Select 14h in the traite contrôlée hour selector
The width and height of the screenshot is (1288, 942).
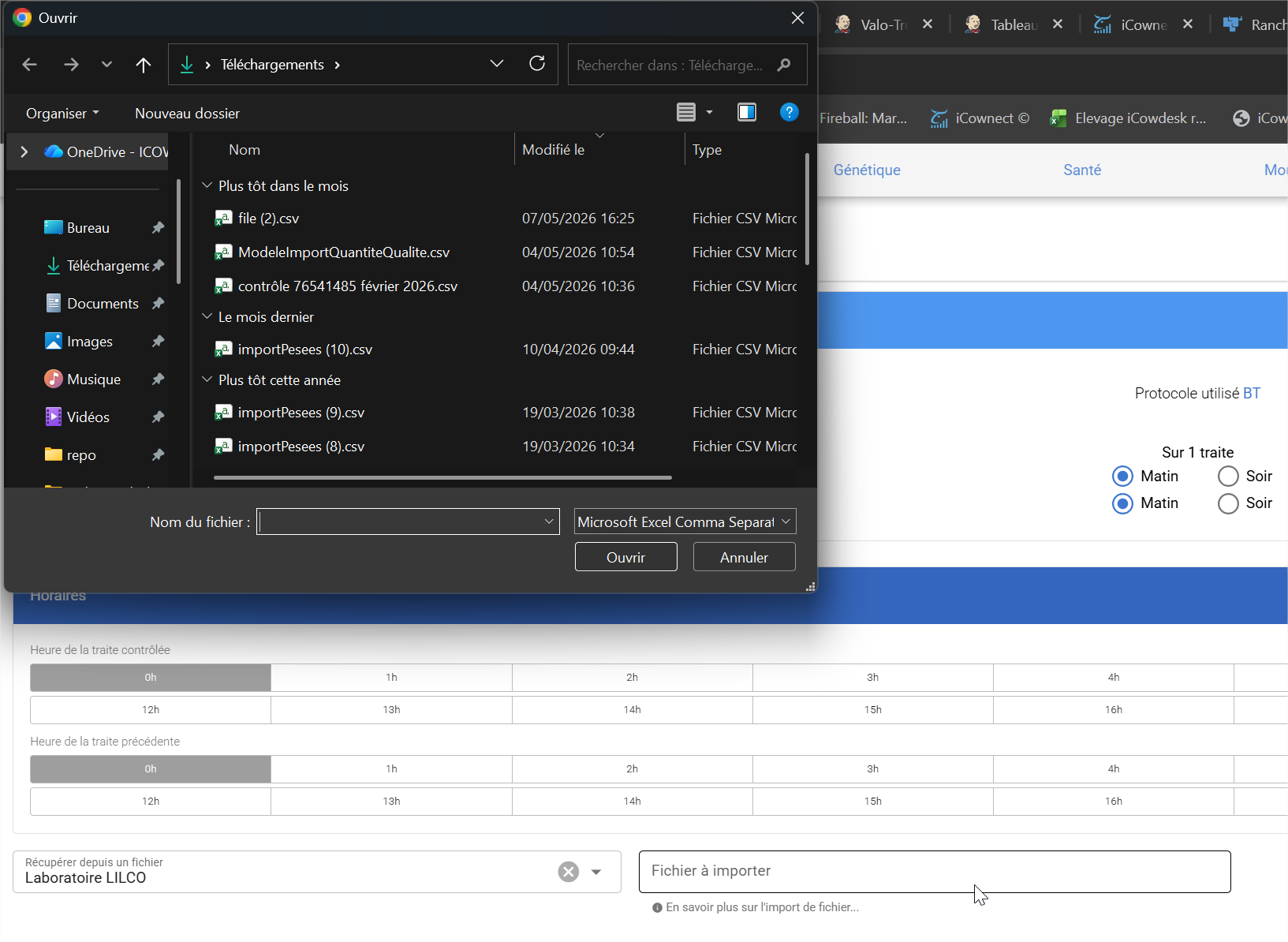633,710
